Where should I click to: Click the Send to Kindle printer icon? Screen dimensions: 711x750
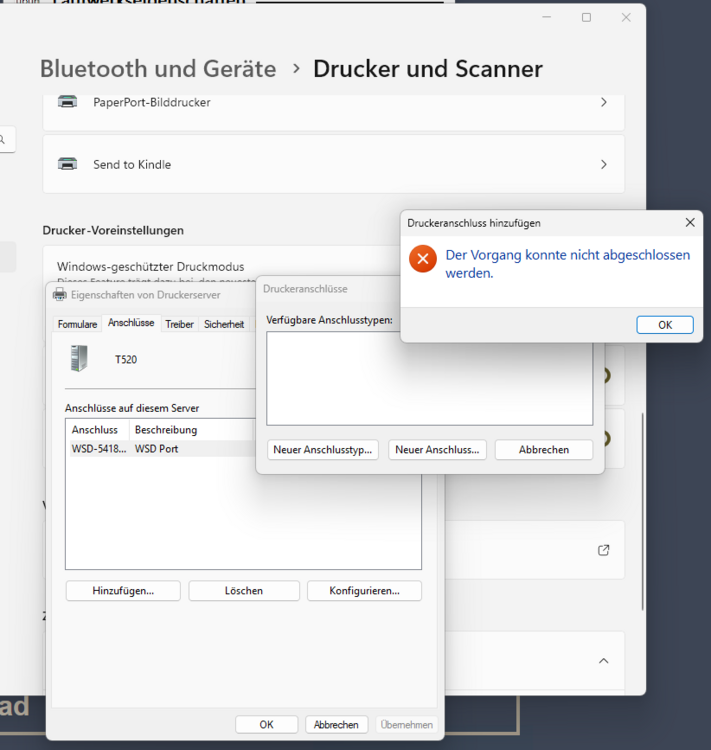click(67, 164)
